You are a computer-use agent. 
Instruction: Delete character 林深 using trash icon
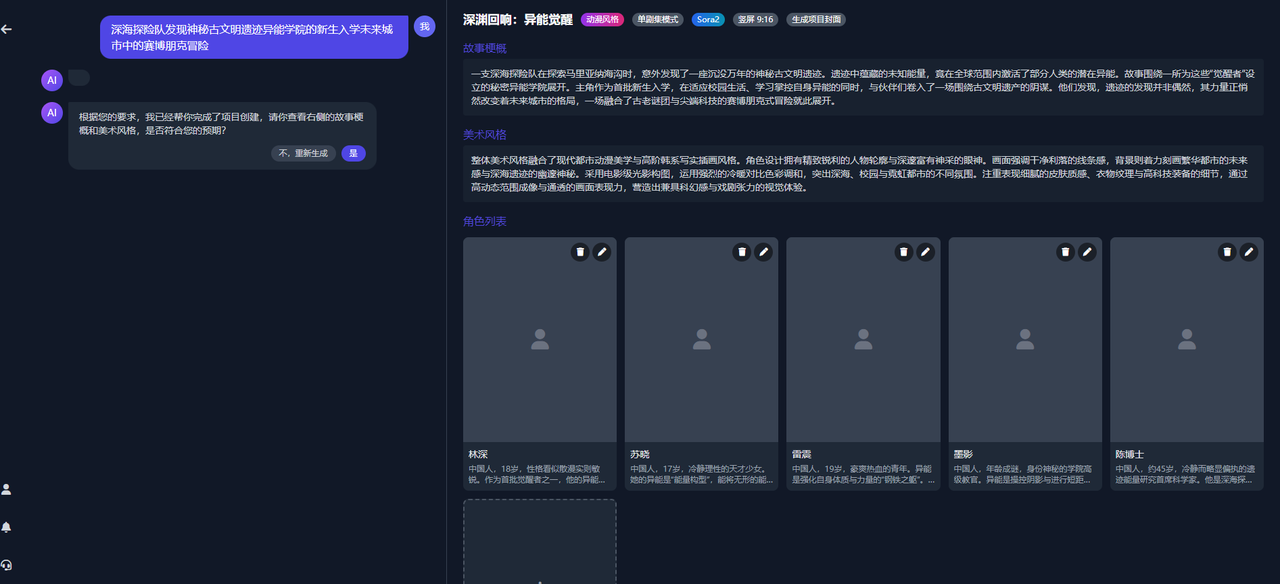[x=580, y=252]
